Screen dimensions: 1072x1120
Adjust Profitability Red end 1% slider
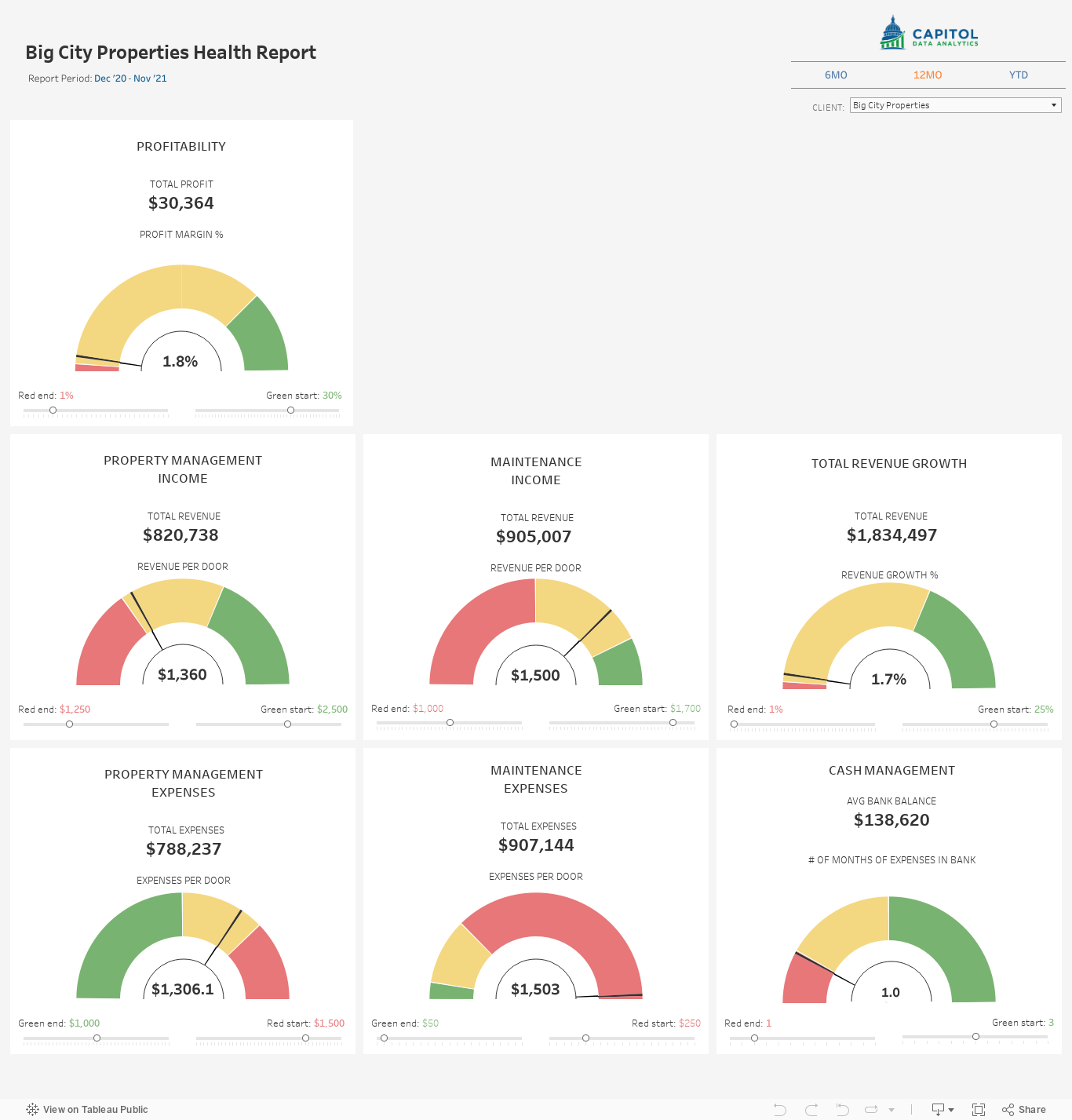pyautogui.click(x=53, y=410)
